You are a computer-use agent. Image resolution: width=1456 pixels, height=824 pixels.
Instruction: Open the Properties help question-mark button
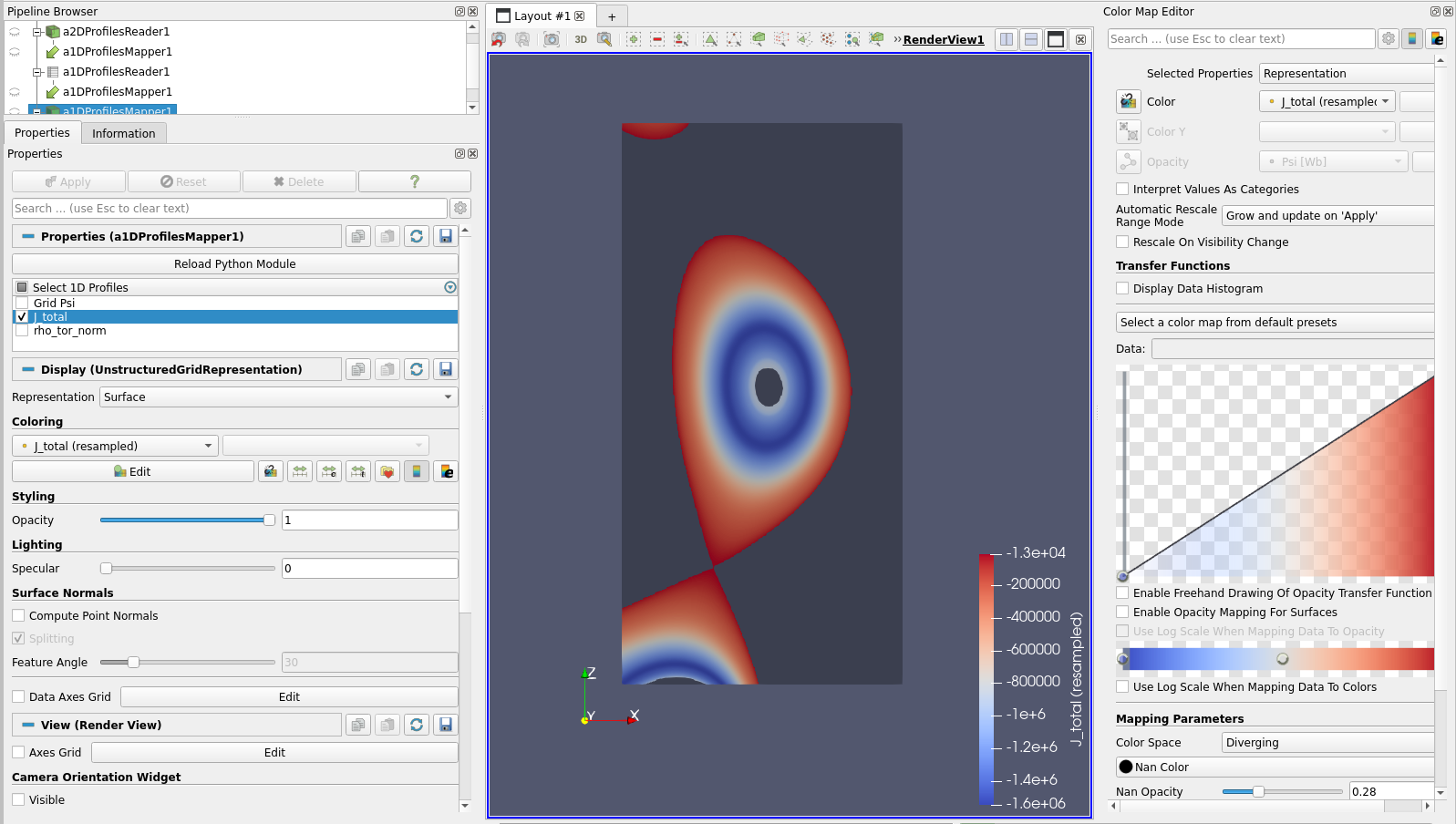click(x=415, y=181)
